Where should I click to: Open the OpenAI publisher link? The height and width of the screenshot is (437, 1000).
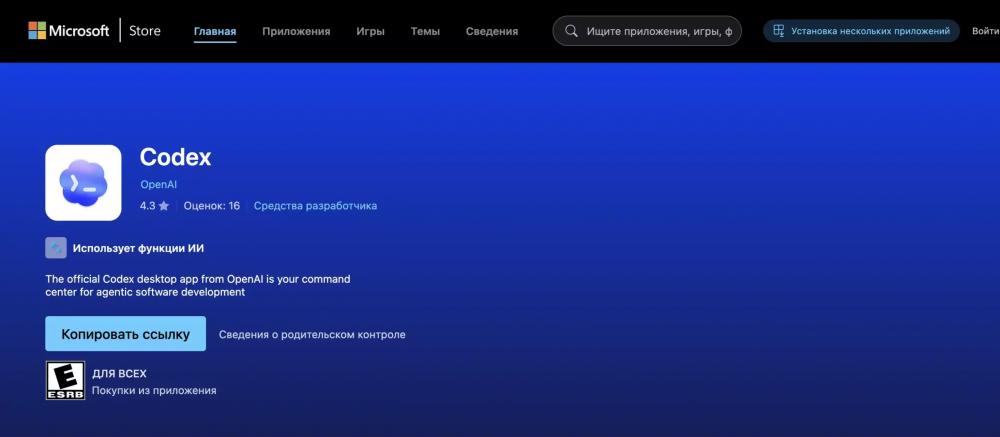tap(158, 185)
